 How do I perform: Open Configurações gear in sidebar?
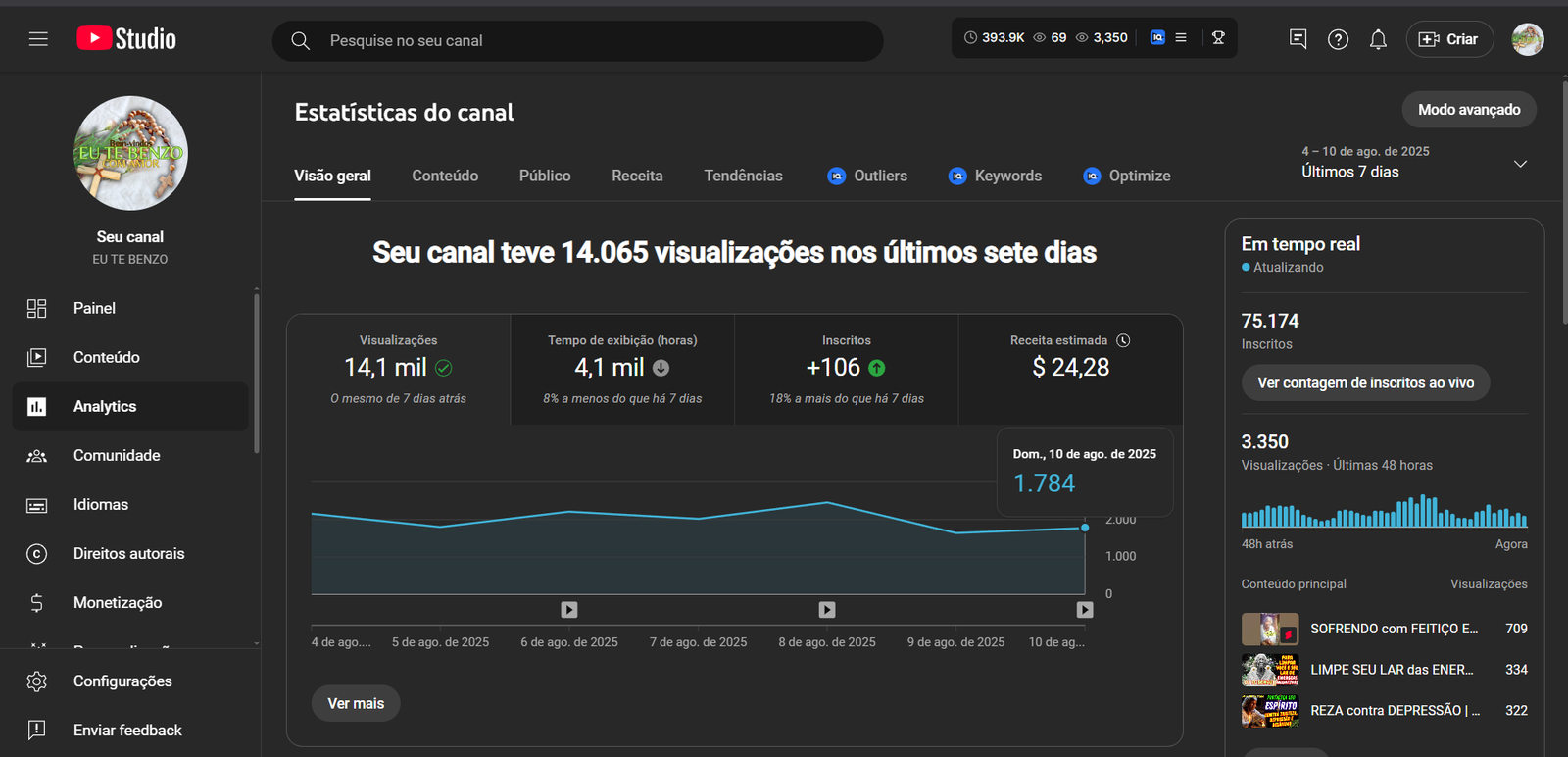(x=130, y=681)
